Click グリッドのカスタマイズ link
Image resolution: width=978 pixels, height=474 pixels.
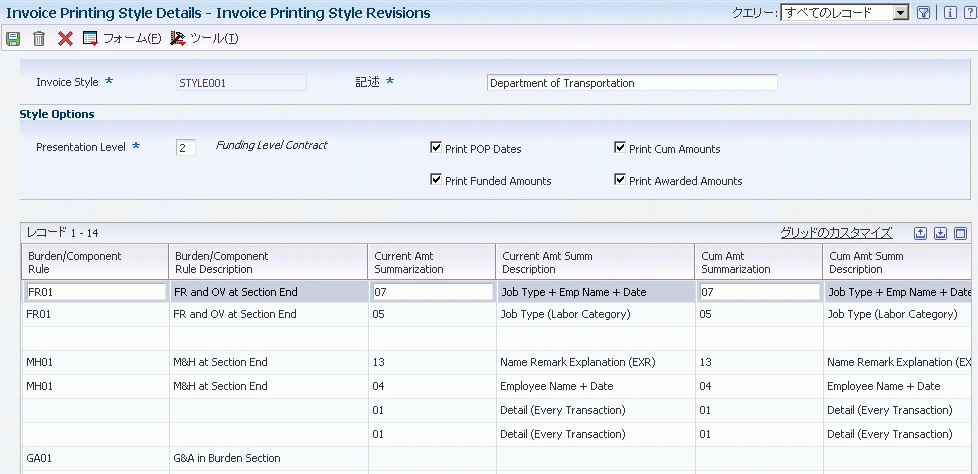pos(836,233)
